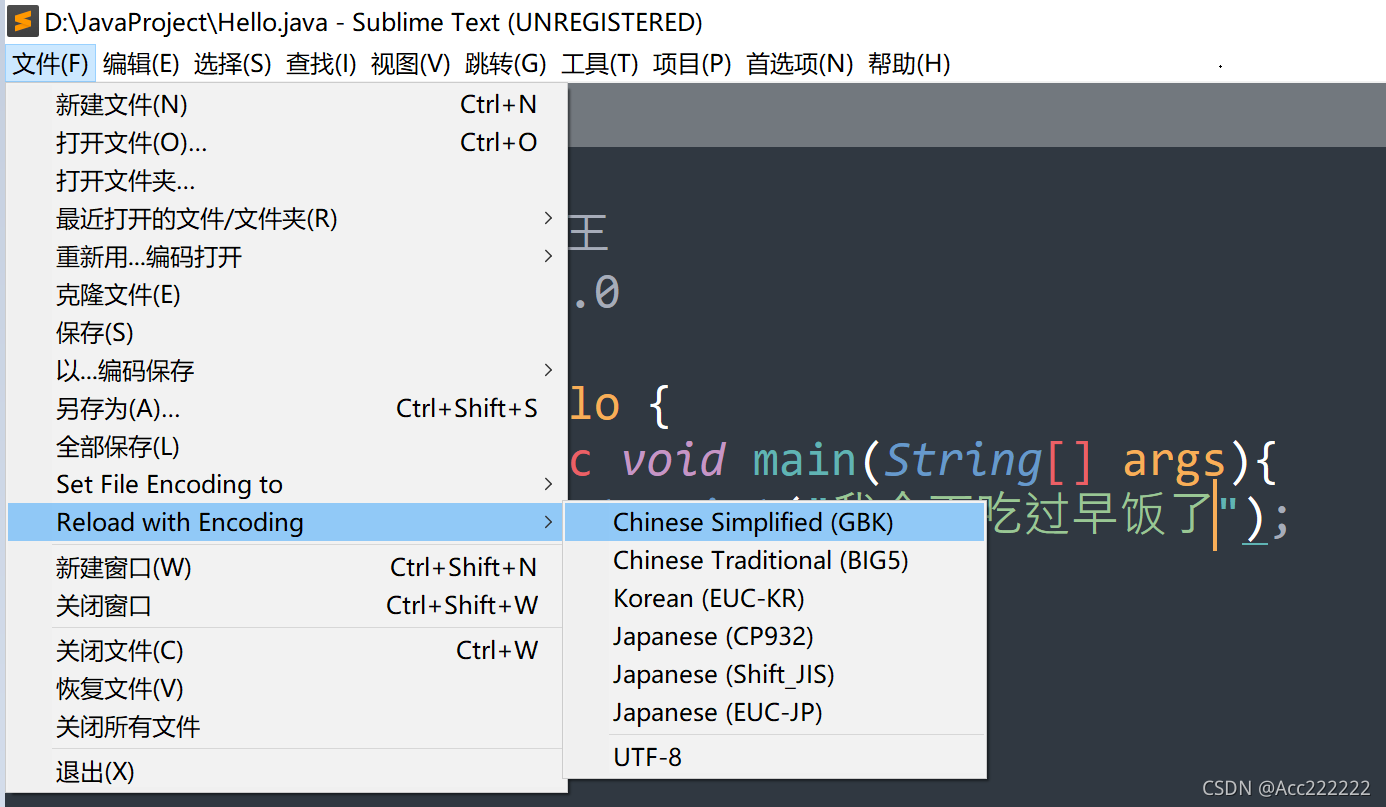Click the word args in the code
Viewport: 1386px width, 807px height.
(x=1175, y=461)
